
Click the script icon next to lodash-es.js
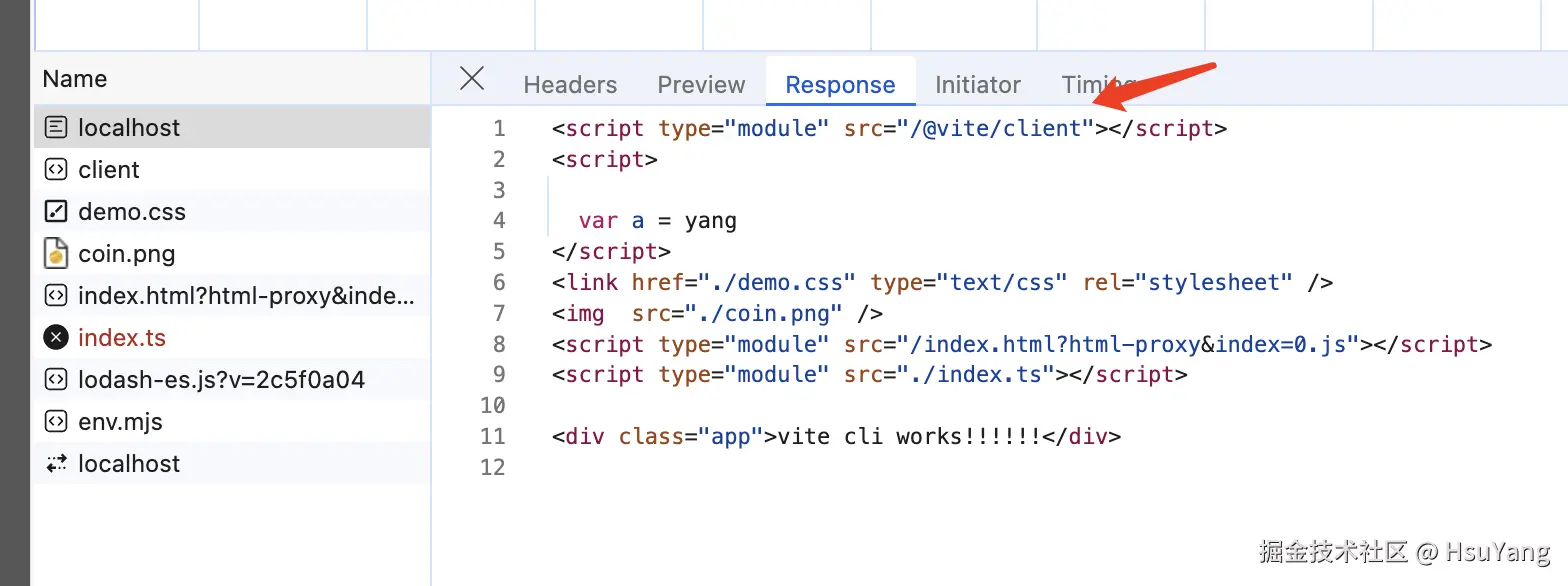click(56, 380)
